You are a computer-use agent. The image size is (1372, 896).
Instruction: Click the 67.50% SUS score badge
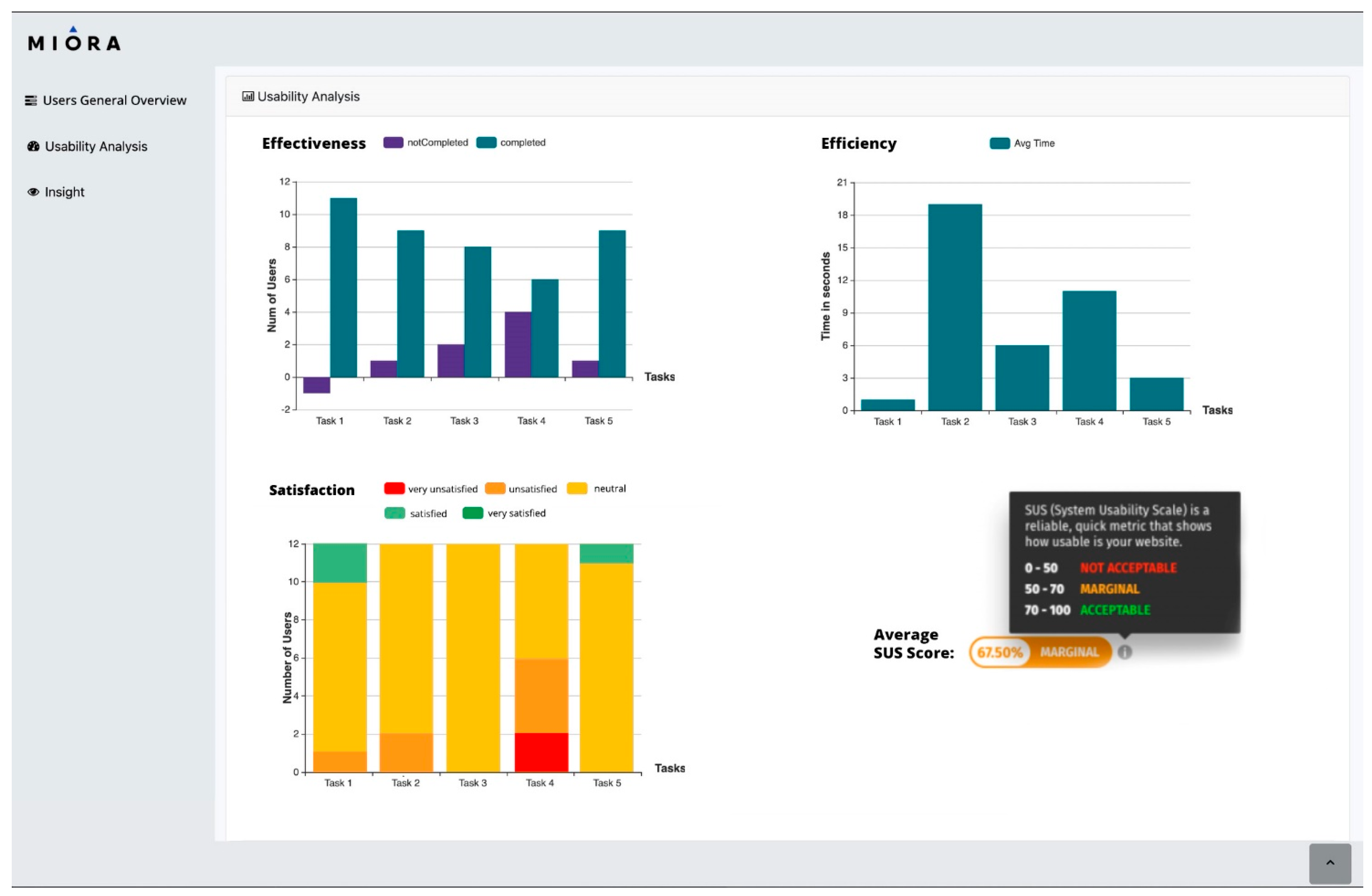[x=1000, y=652]
